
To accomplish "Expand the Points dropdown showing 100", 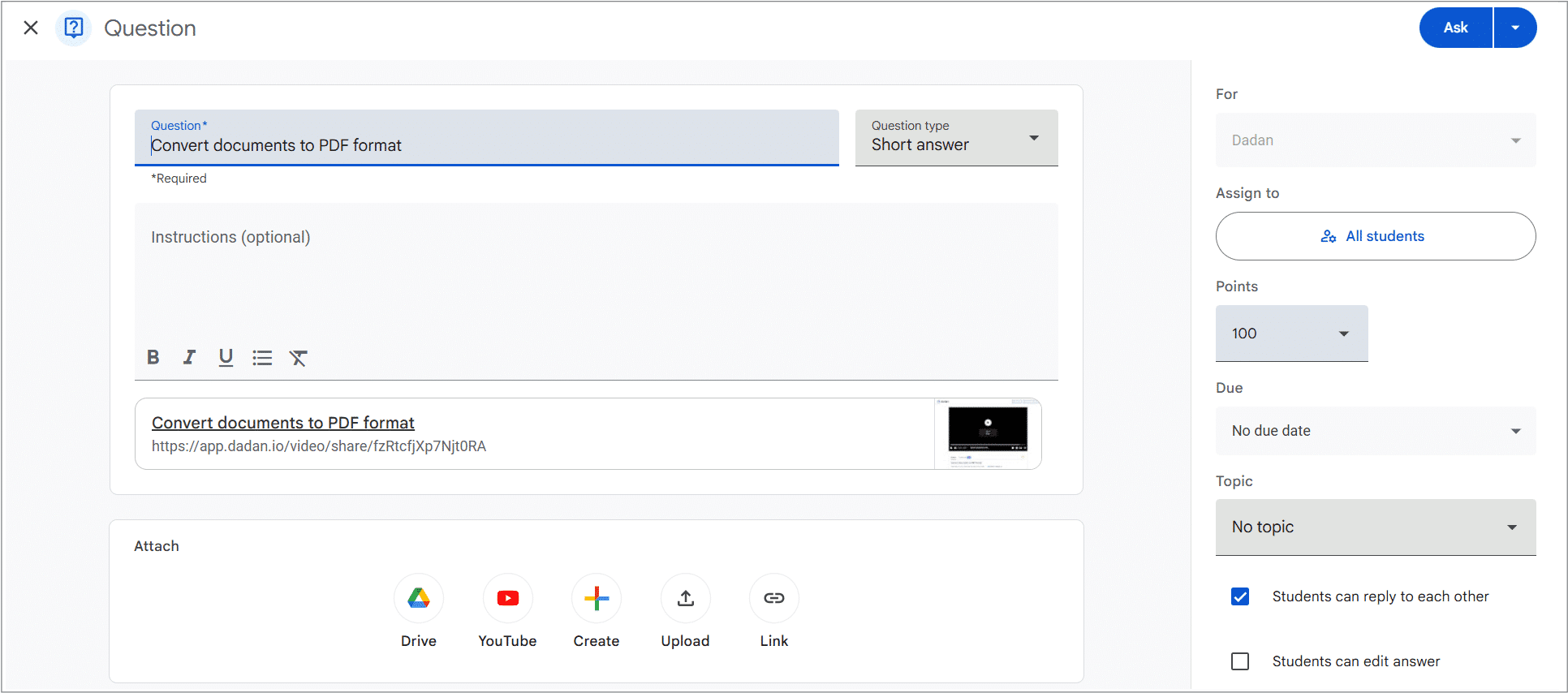I will [x=1291, y=334].
